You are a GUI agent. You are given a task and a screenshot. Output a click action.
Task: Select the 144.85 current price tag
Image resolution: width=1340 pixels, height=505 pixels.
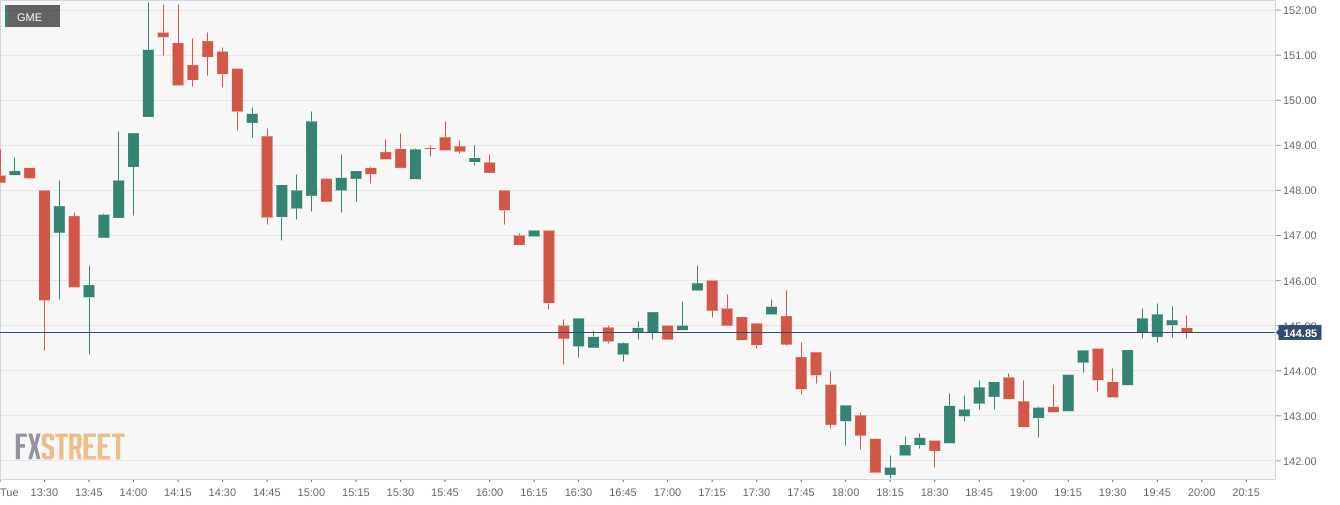(x=1300, y=332)
